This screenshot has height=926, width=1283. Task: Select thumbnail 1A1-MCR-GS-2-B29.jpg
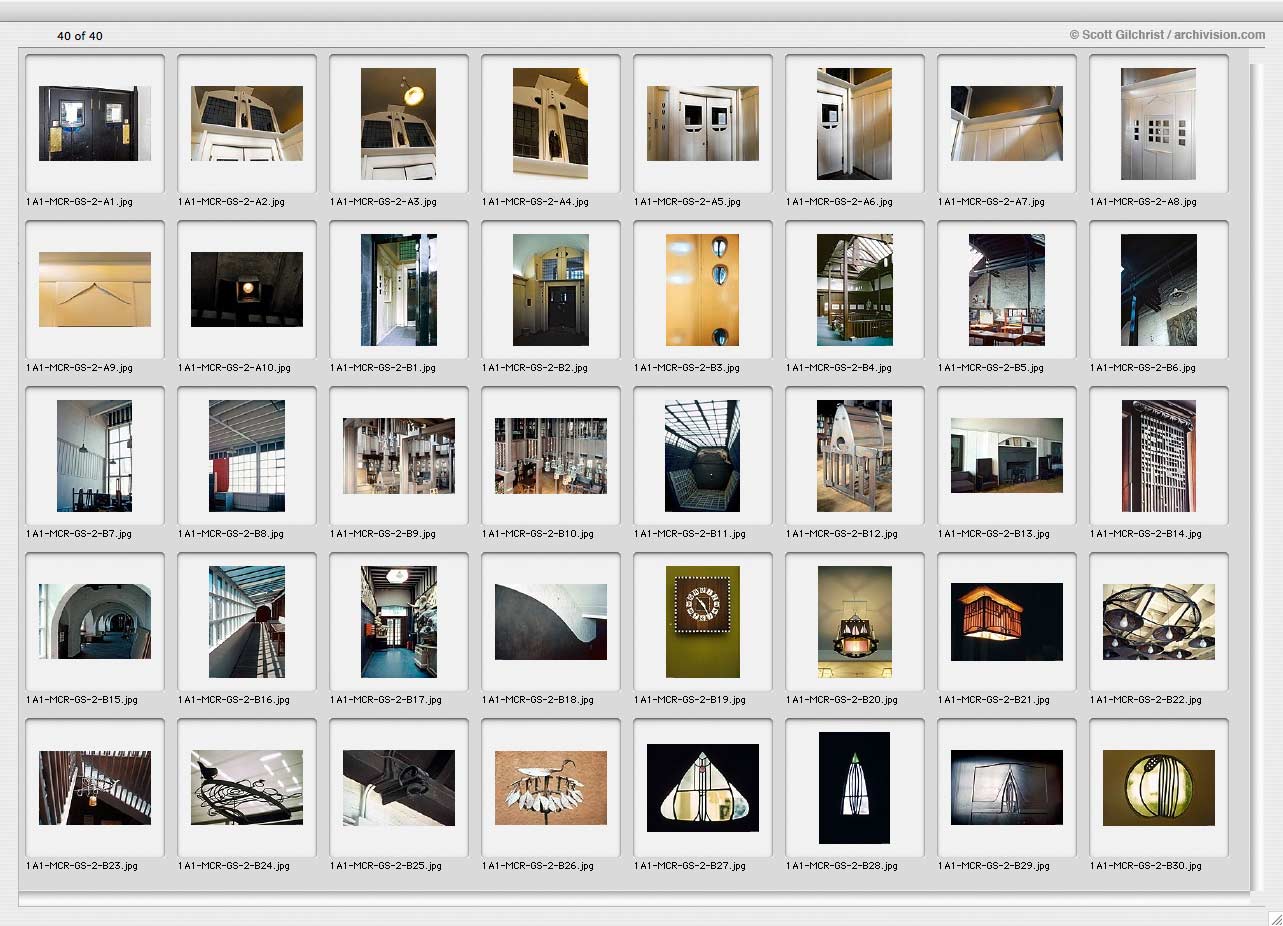click(x=1007, y=788)
